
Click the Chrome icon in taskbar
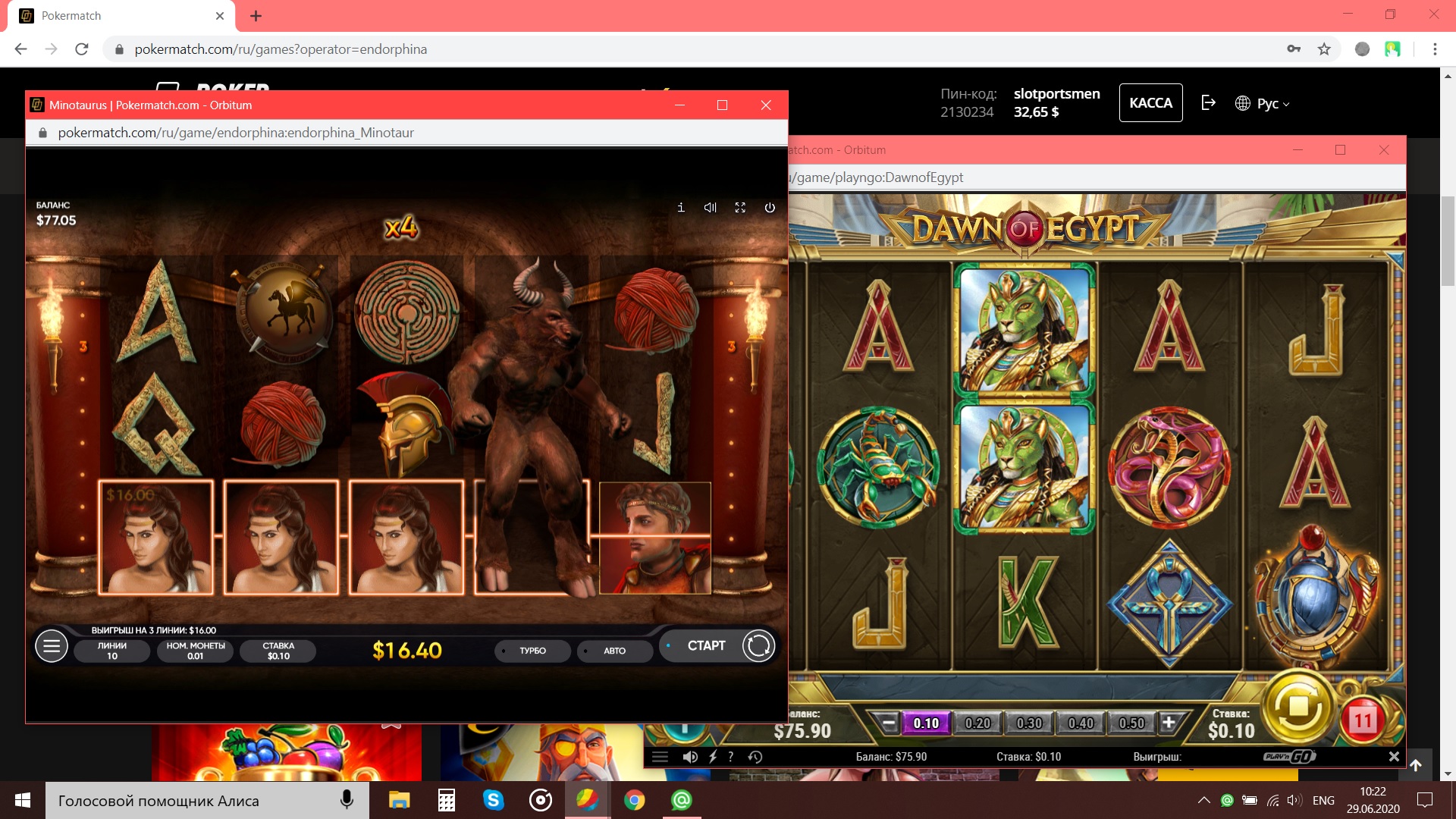click(634, 800)
